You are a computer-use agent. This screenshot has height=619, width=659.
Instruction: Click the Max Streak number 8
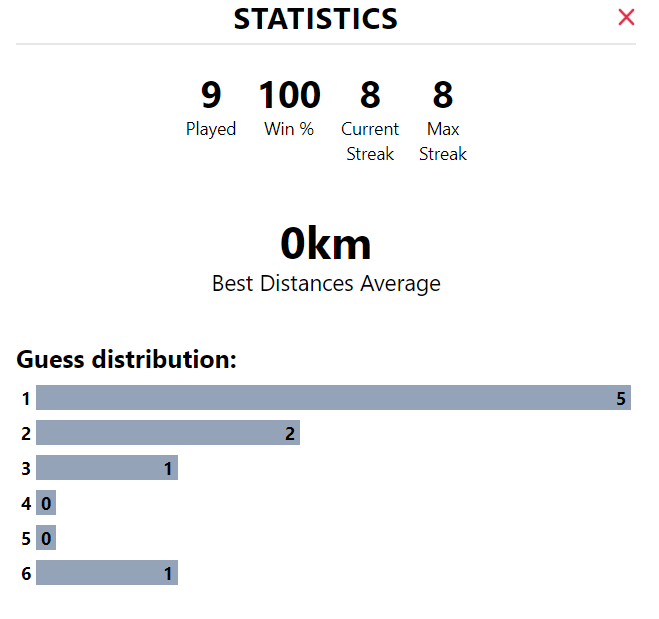coord(443,95)
